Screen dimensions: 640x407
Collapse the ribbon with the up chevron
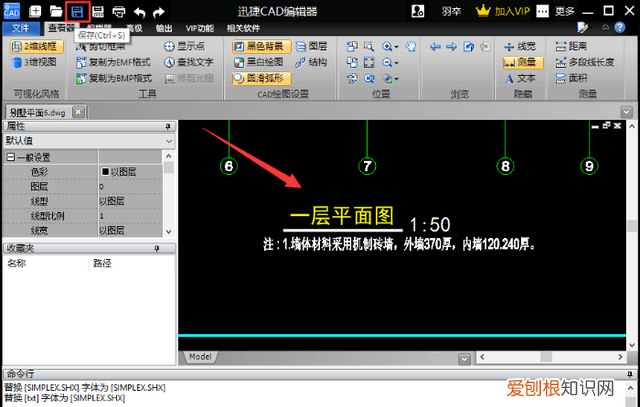605,27
